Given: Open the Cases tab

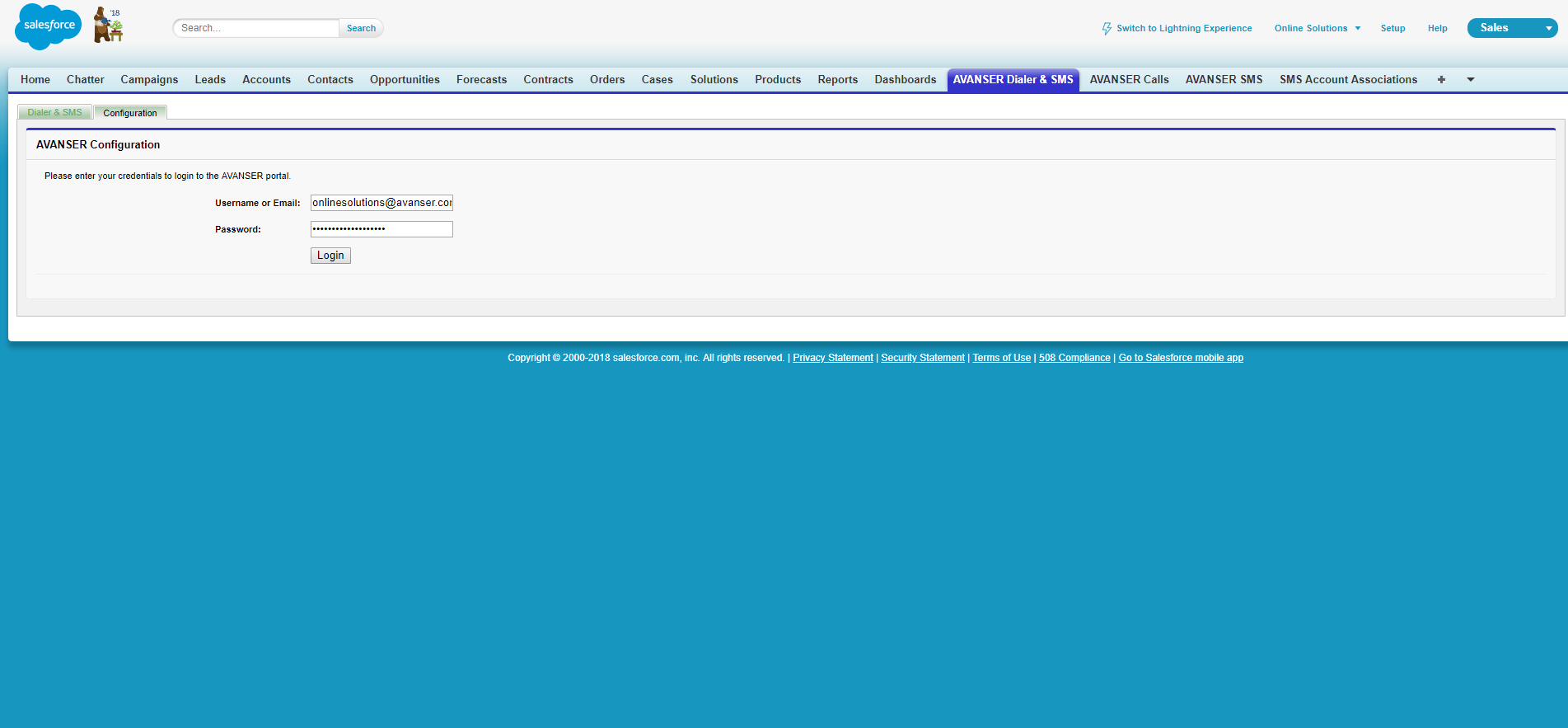Looking at the screenshot, I should 658,80.
